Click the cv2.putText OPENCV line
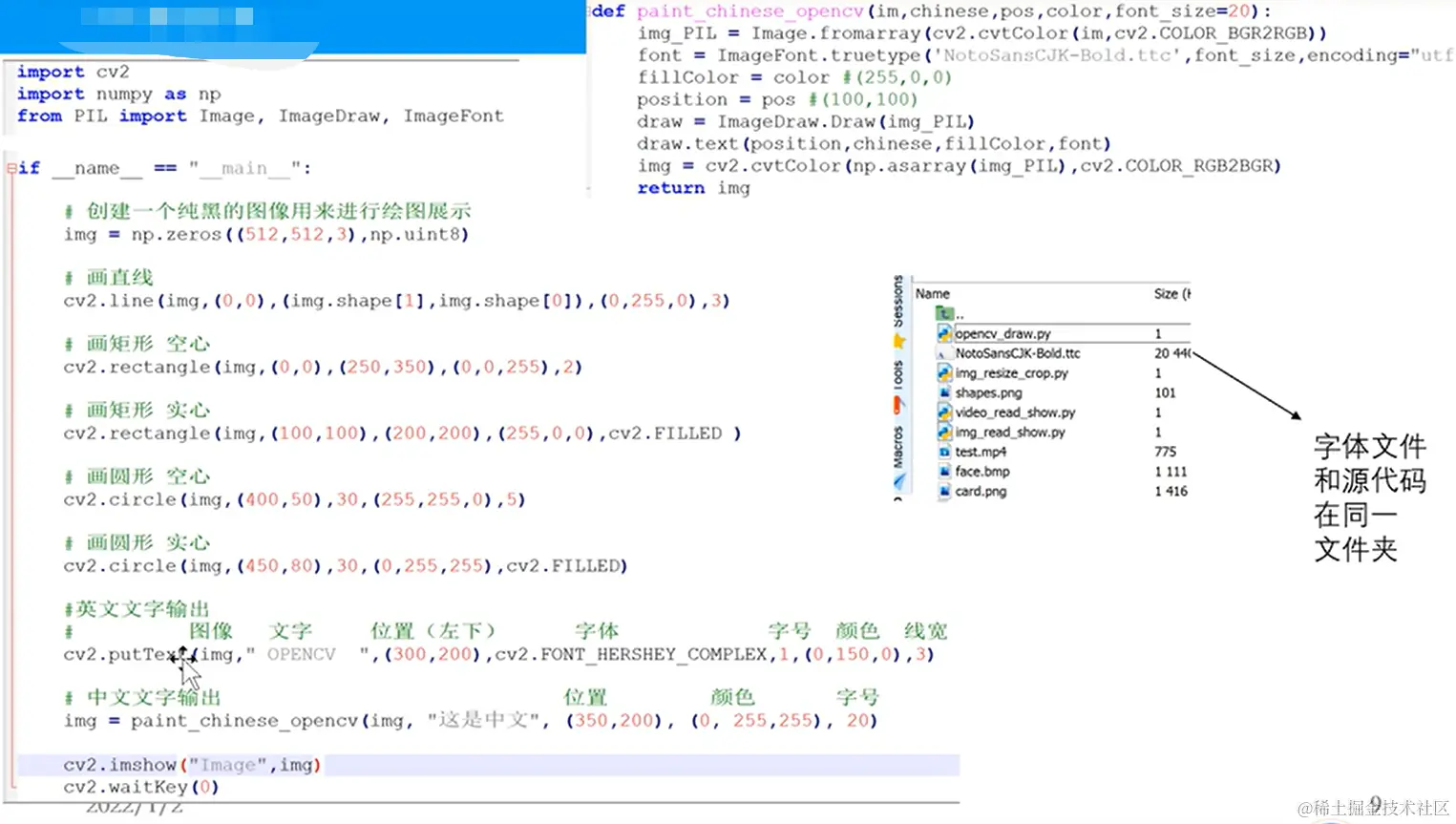 pyautogui.click(x=498, y=655)
